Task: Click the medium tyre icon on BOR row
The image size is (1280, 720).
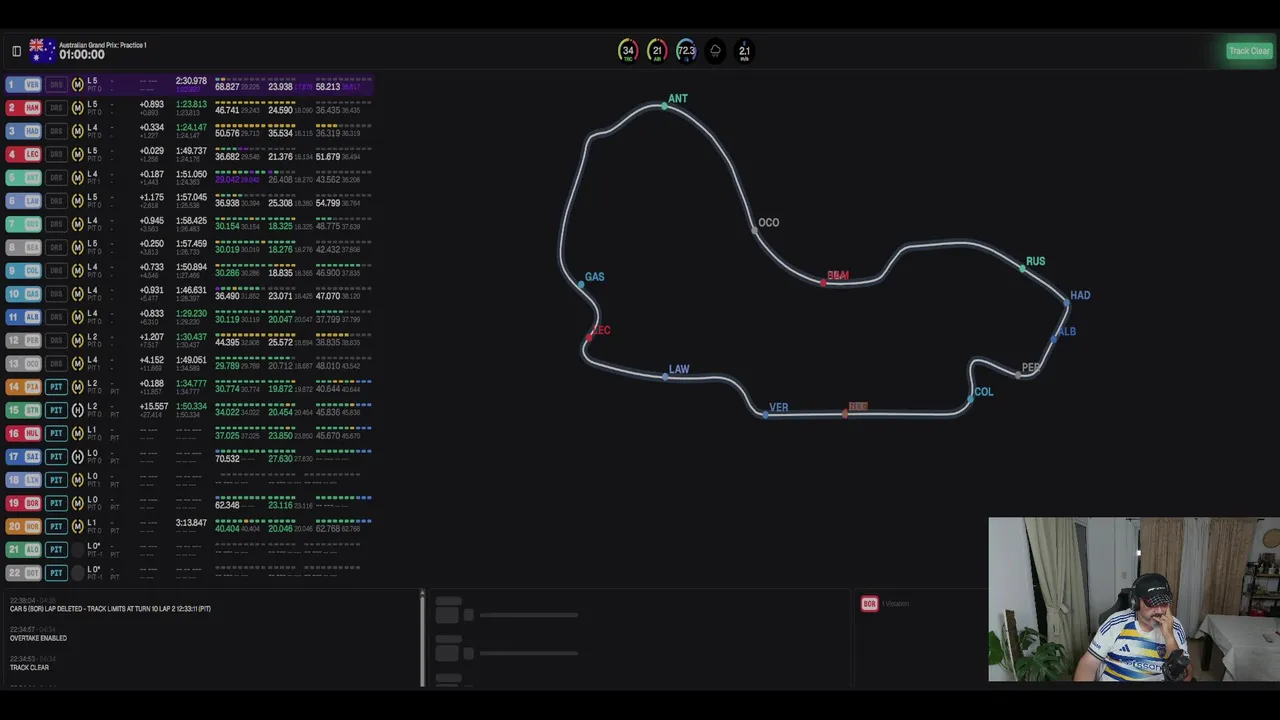Action: (x=77, y=503)
